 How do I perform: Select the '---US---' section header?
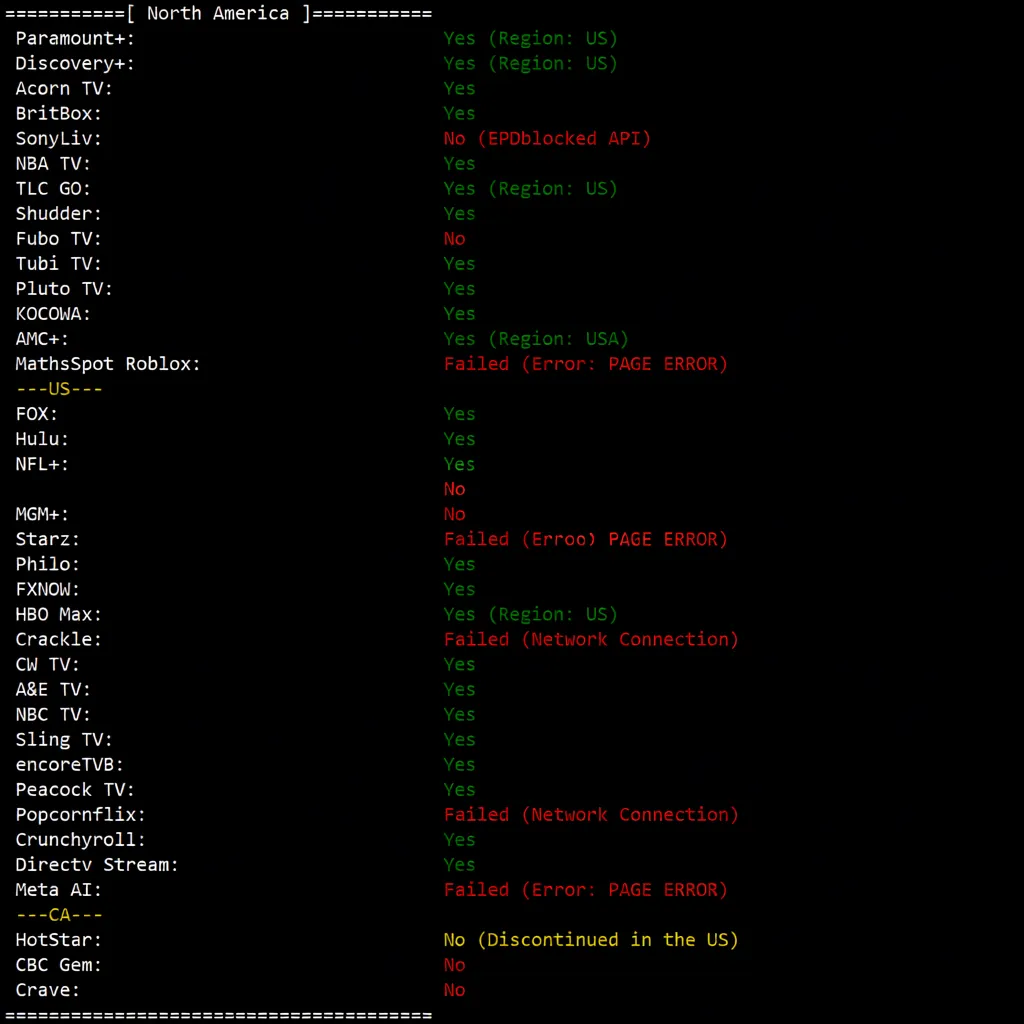point(58,388)
